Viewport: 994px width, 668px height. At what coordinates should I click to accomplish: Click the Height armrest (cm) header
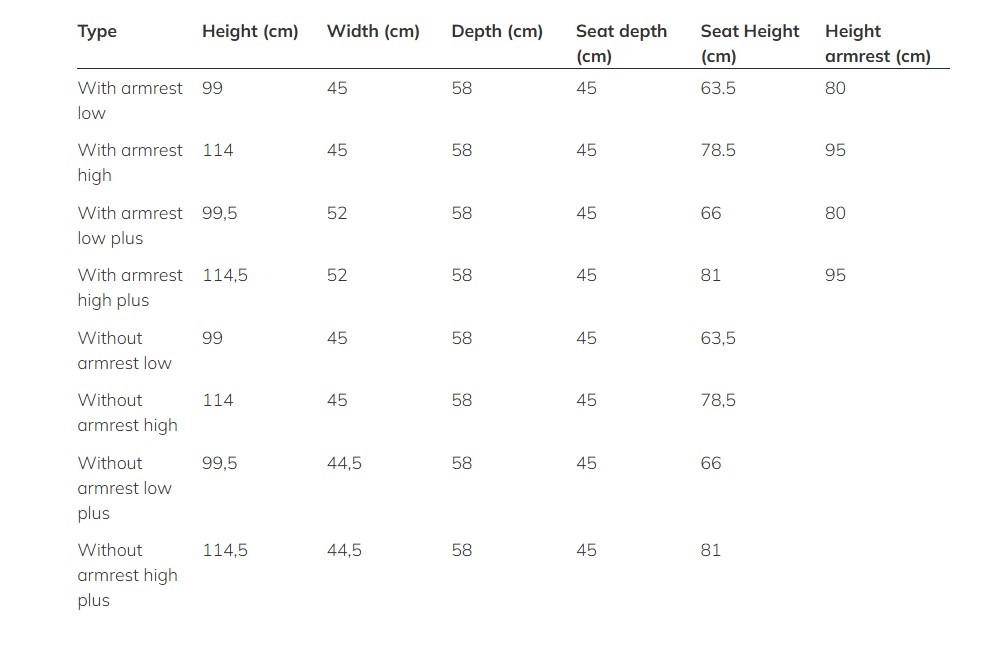click(x=877, y=44)
